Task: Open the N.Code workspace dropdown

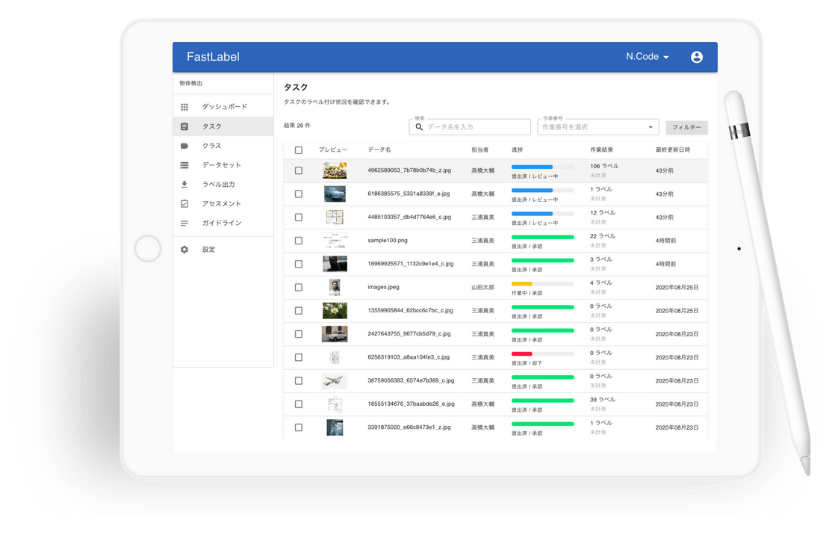Action: pos(647,57)
